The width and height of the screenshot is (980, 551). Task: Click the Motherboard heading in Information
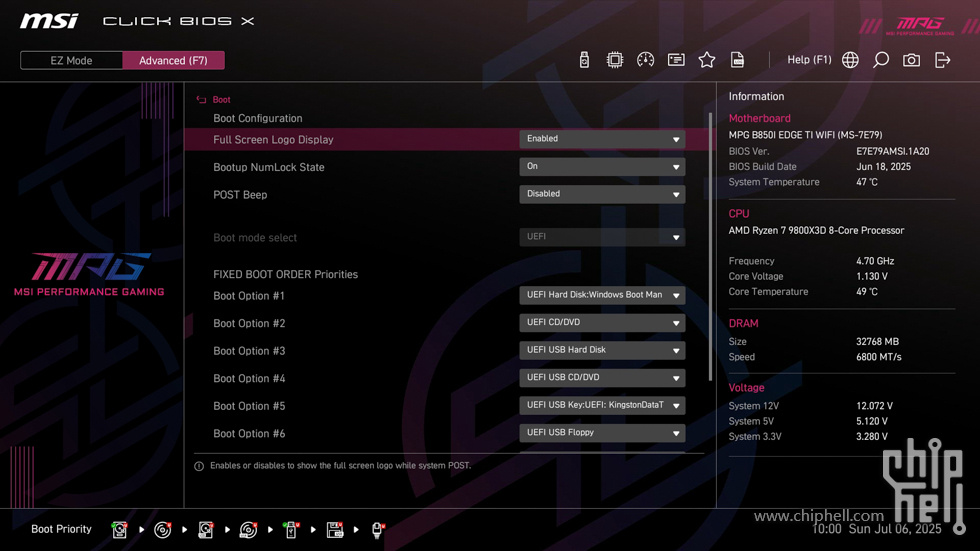[759, 118]
